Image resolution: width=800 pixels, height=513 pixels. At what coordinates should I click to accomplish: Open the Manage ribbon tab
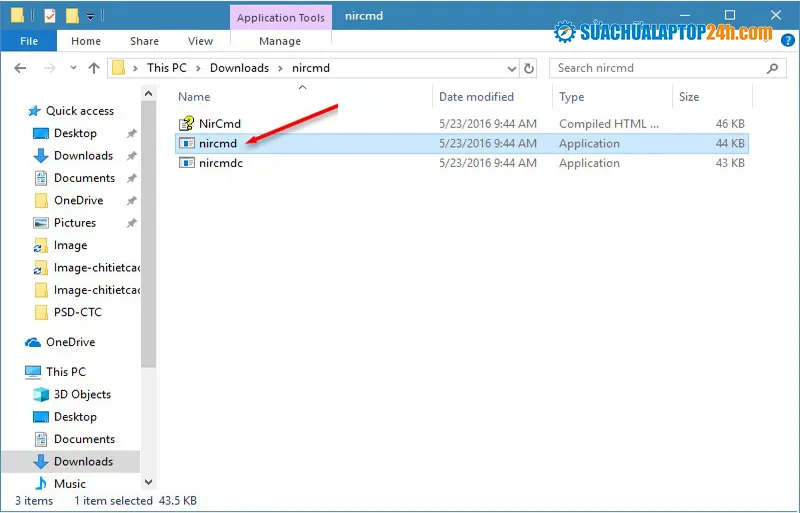(x=280, y=41)
